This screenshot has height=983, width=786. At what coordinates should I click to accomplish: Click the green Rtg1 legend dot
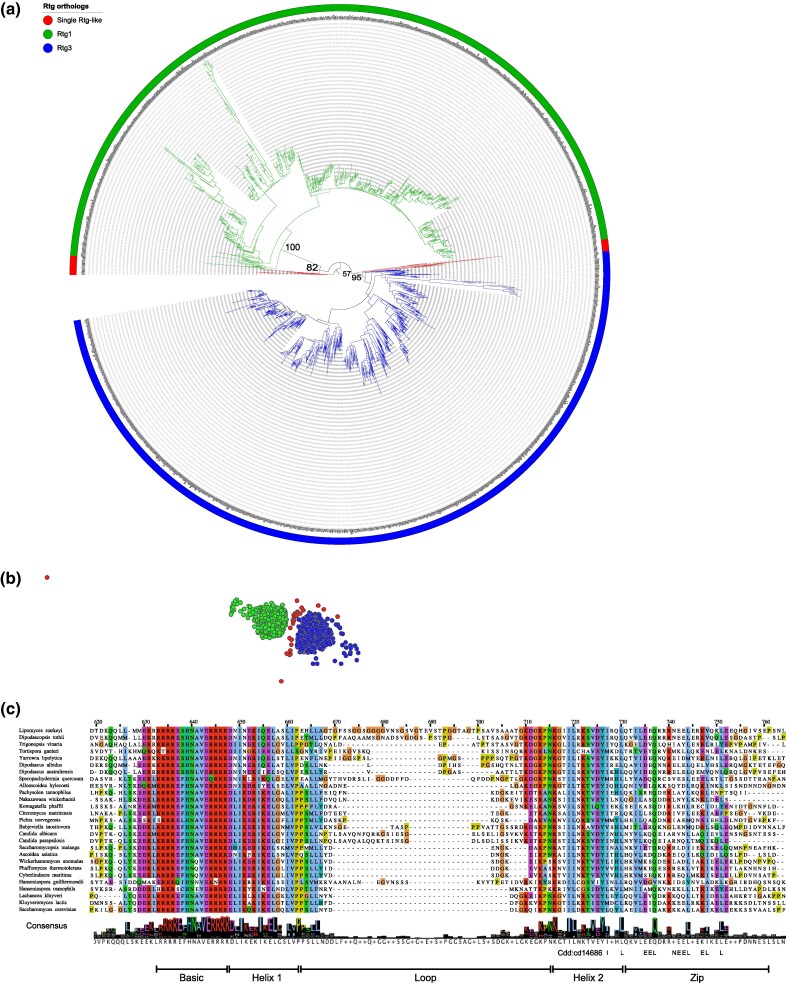(x=48, y=34)
